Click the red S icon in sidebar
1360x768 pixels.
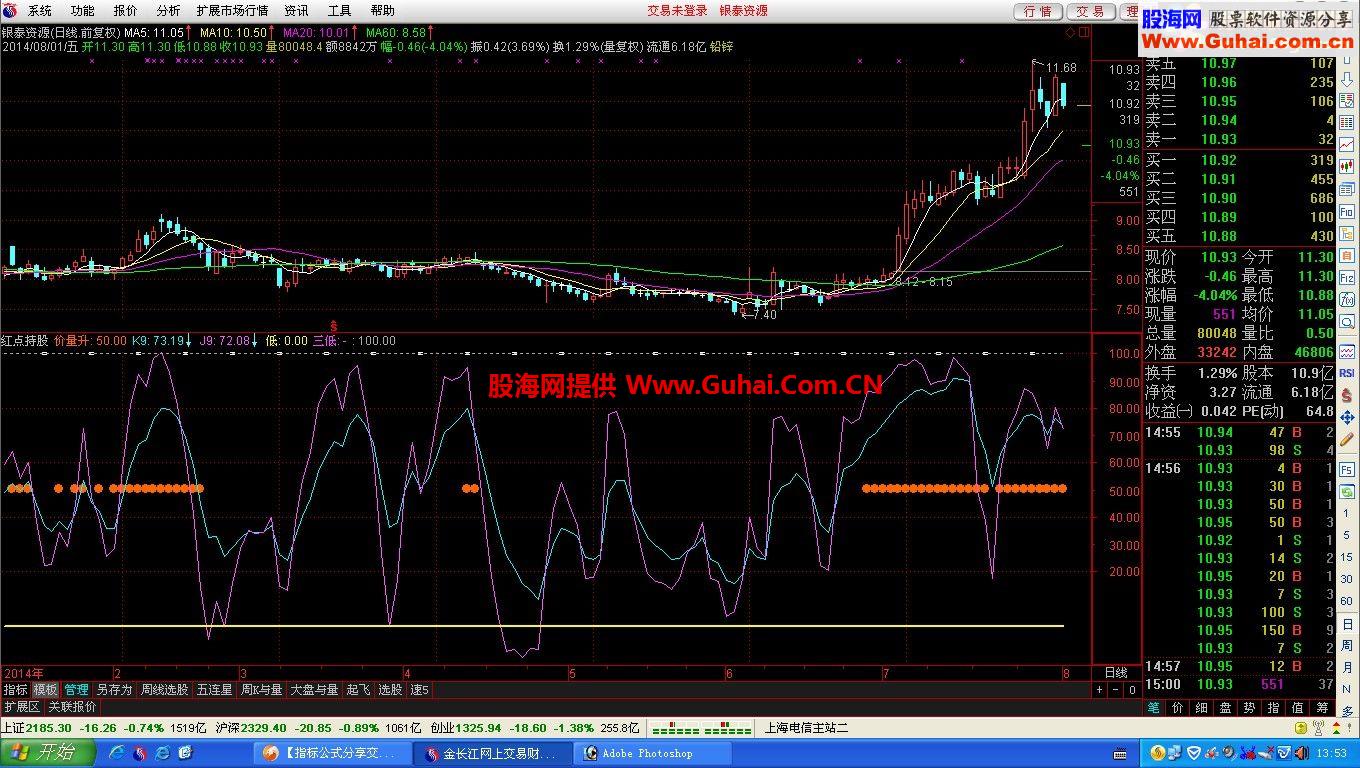(1347, 395)
